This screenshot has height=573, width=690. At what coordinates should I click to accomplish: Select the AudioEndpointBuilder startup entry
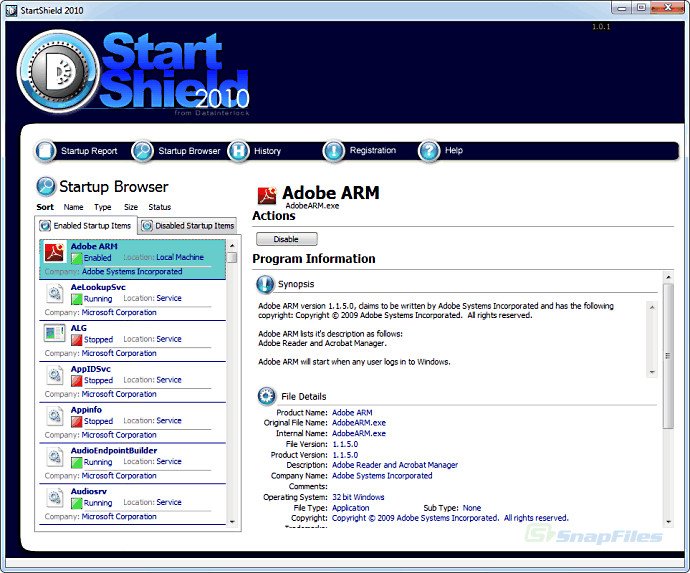point(132,463)
